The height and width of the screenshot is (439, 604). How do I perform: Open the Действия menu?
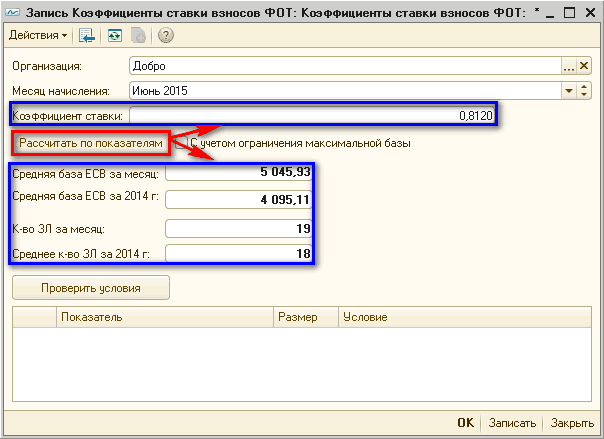38,35
